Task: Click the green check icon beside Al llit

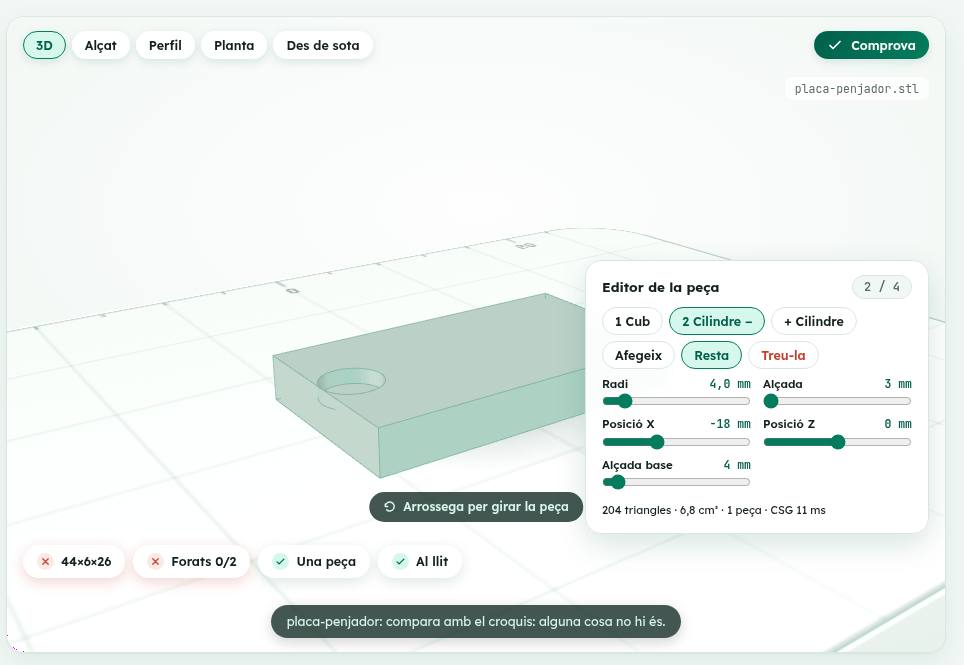Action: pyautogui.click(x=400, y=561)
